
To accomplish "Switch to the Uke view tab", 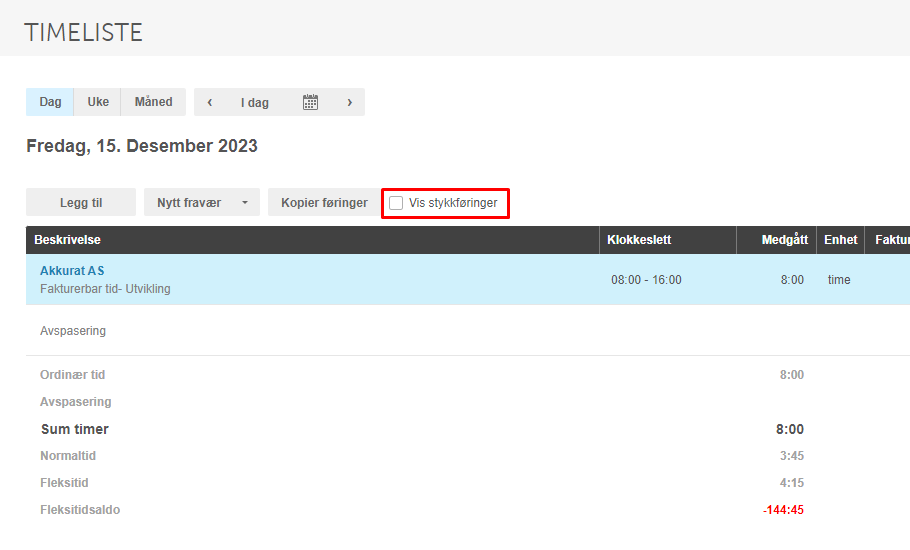I will click(x=98, y=102).
